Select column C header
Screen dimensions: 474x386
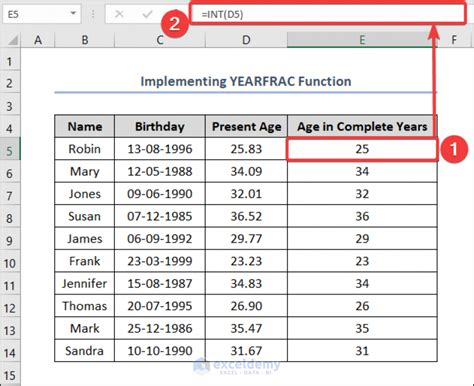(160, 40)
